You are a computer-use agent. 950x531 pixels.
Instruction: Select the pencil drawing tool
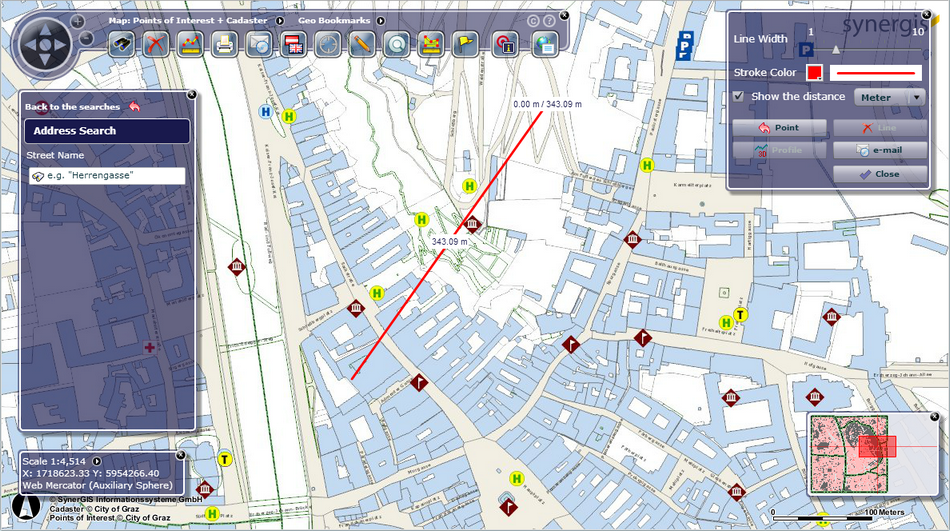coord(362,43)
